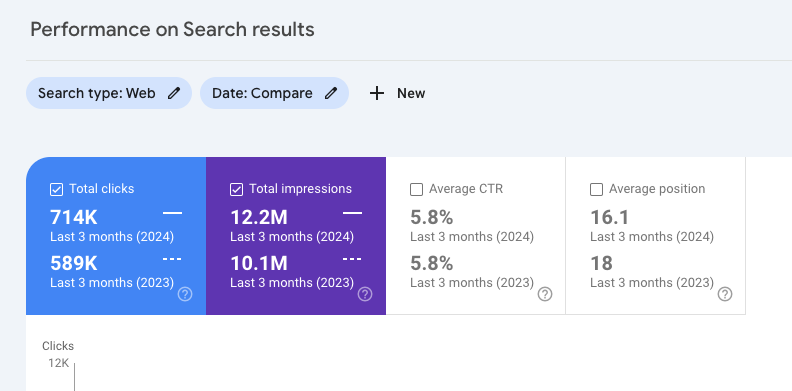The height and width of the screenshot is (391, 792).
Task: Click the dashed line legend for 2023 impressions
Action: click(352, 259)
